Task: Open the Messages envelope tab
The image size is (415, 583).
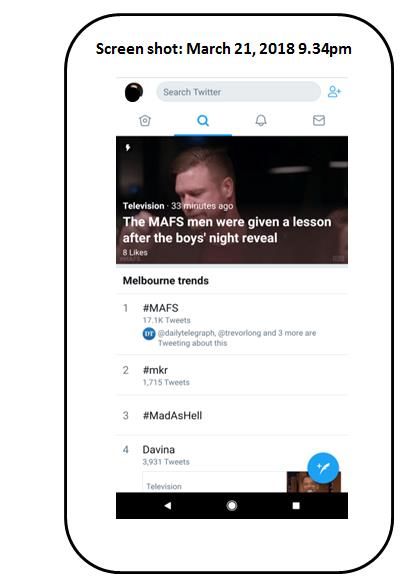Action: [x=319, y=120]
